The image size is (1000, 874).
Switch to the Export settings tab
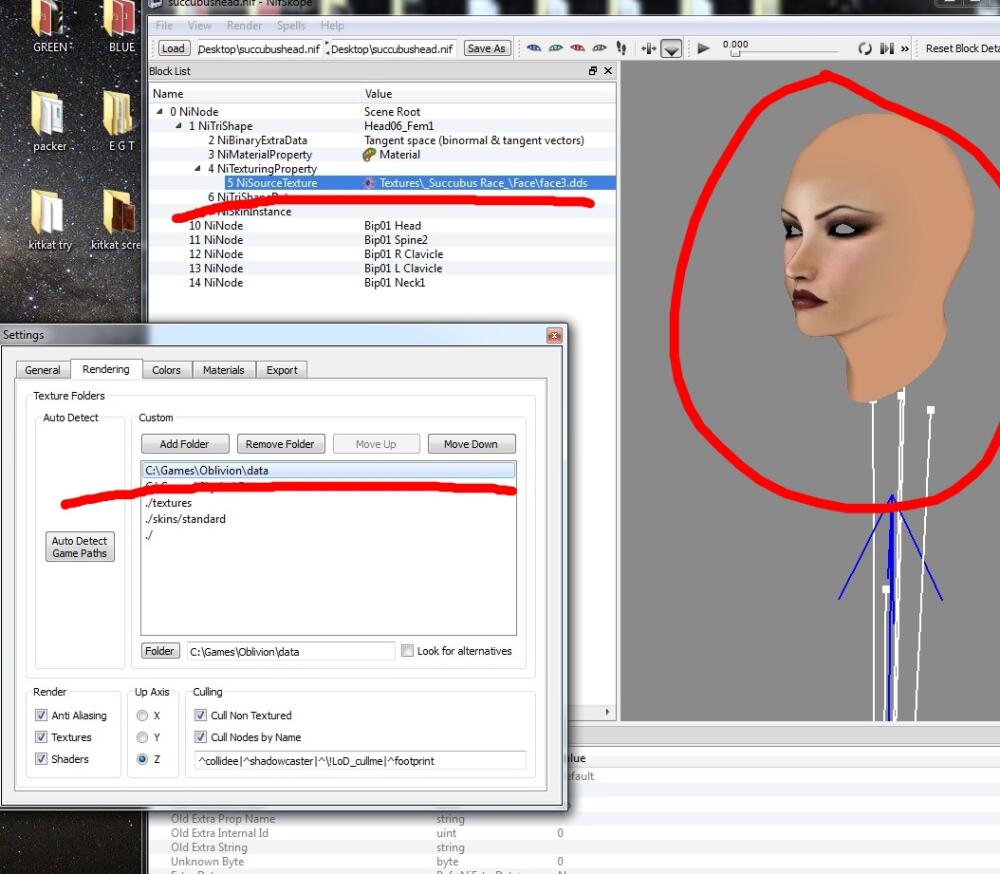281,370
